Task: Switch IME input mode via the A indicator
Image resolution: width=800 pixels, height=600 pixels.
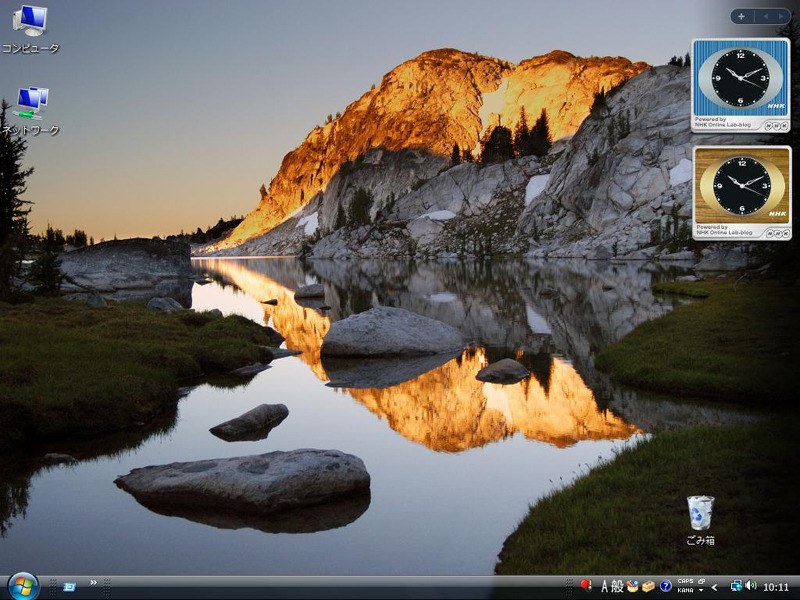Action: (605, 587)
